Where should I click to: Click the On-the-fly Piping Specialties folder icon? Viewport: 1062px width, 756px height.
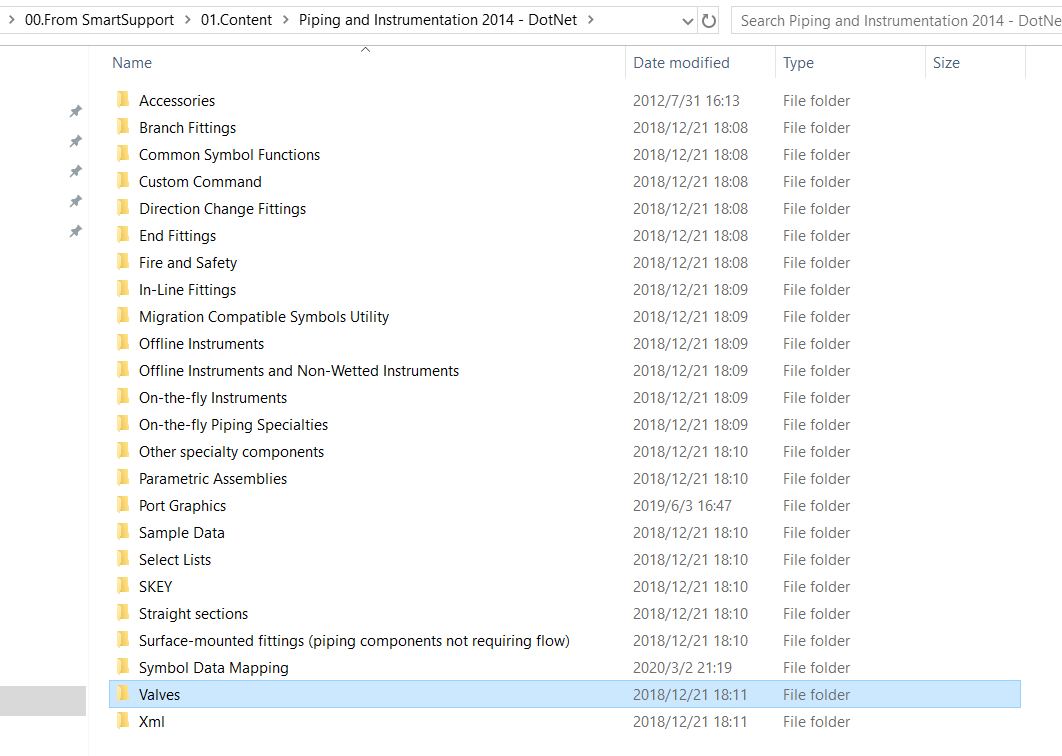(123, 424)
